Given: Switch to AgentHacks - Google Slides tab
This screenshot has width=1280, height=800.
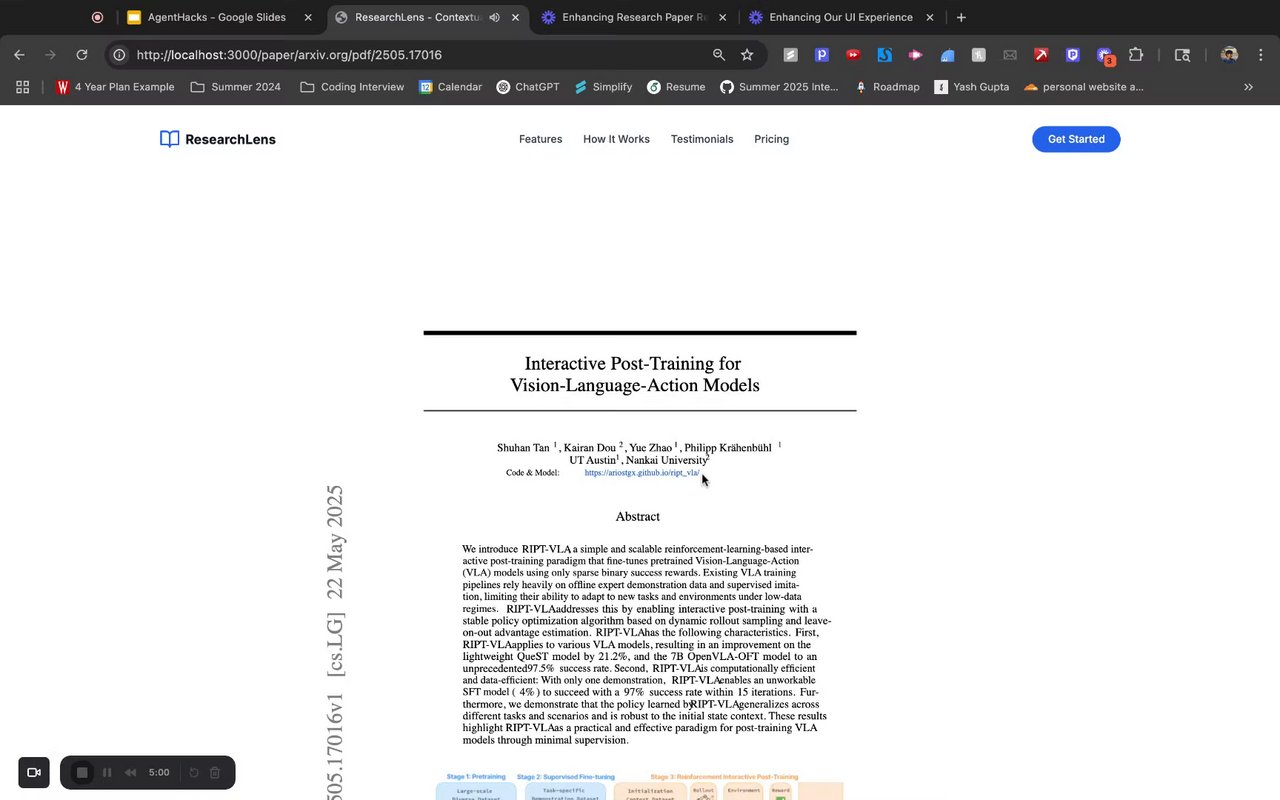Looking at the screenshot, I should pyautogui.click(x=217, y=17).
